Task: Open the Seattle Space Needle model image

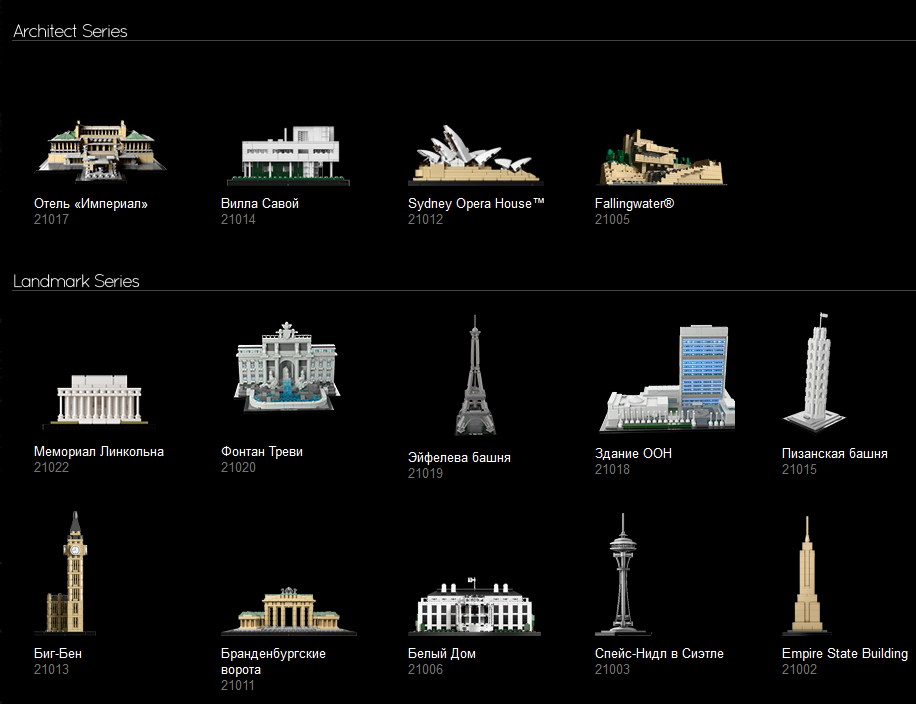Action: [621, 576]
